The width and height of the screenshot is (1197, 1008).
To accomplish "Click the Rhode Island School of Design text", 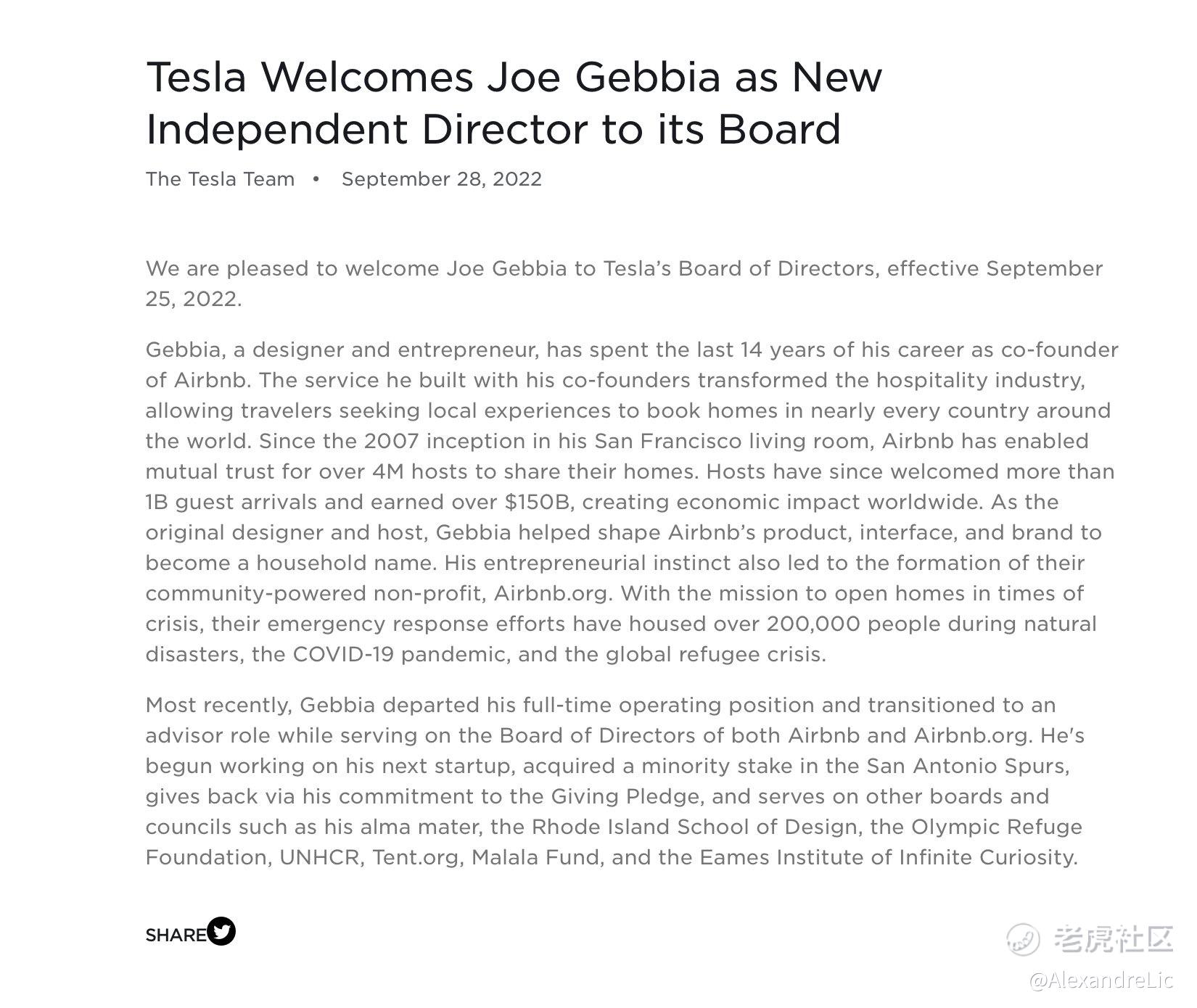I will click(x=695, y=827).
